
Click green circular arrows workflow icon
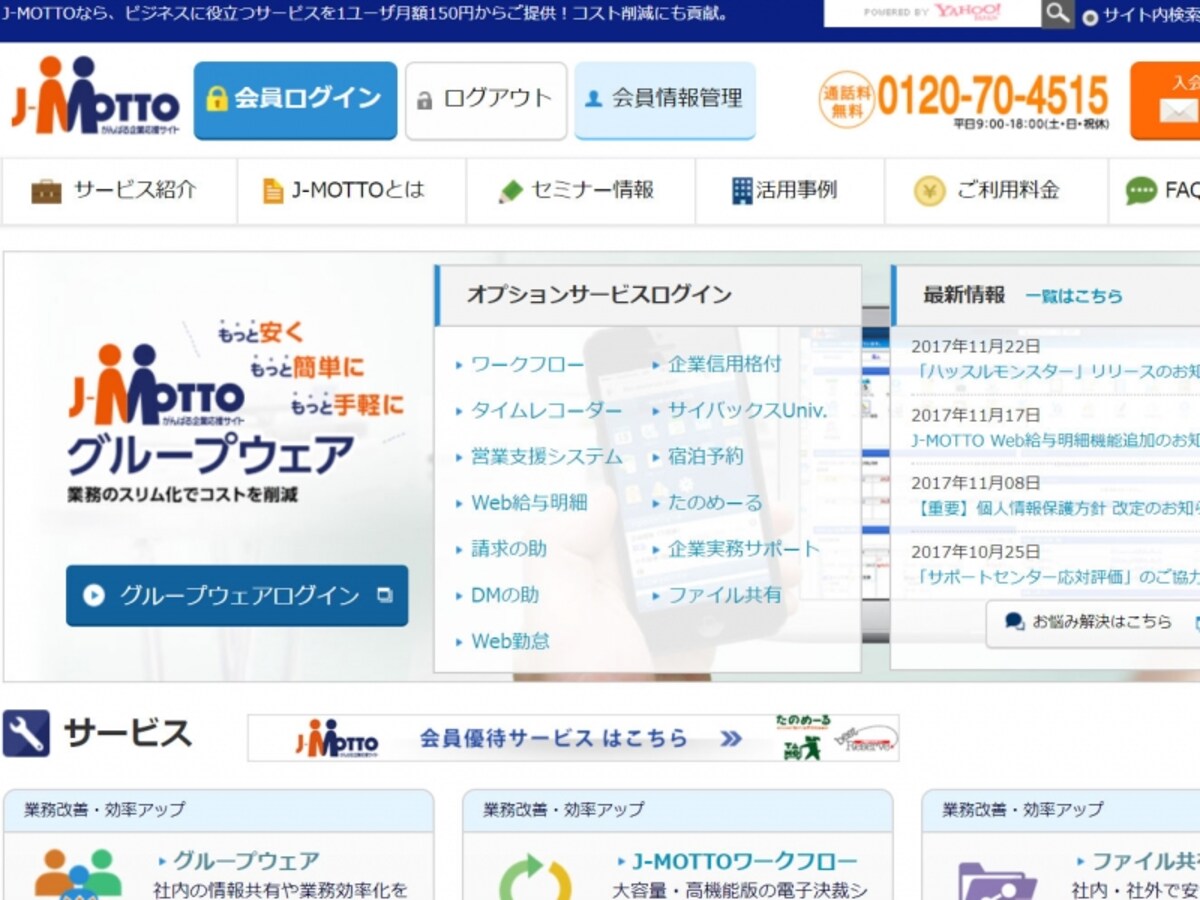536,878
